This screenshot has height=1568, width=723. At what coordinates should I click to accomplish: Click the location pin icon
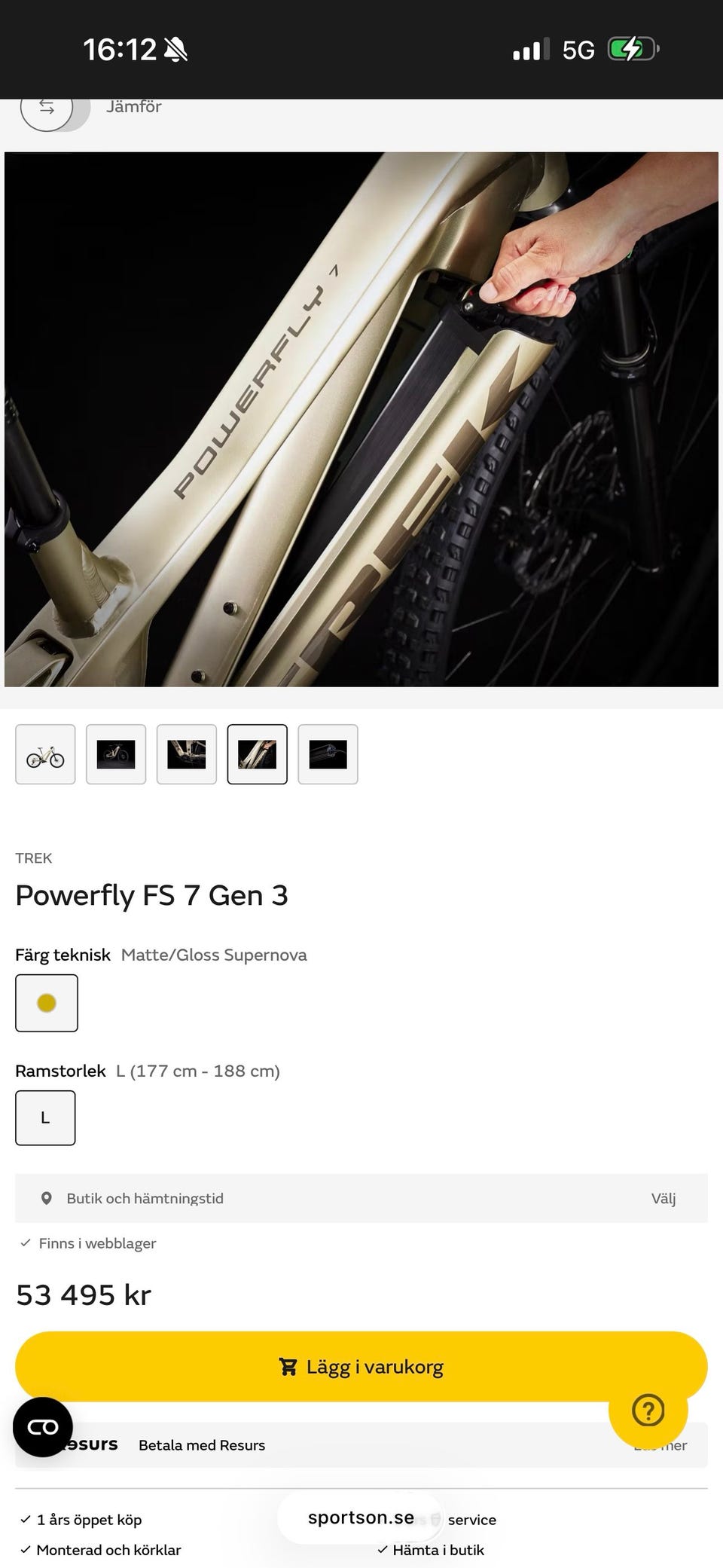coord(47,1198)
